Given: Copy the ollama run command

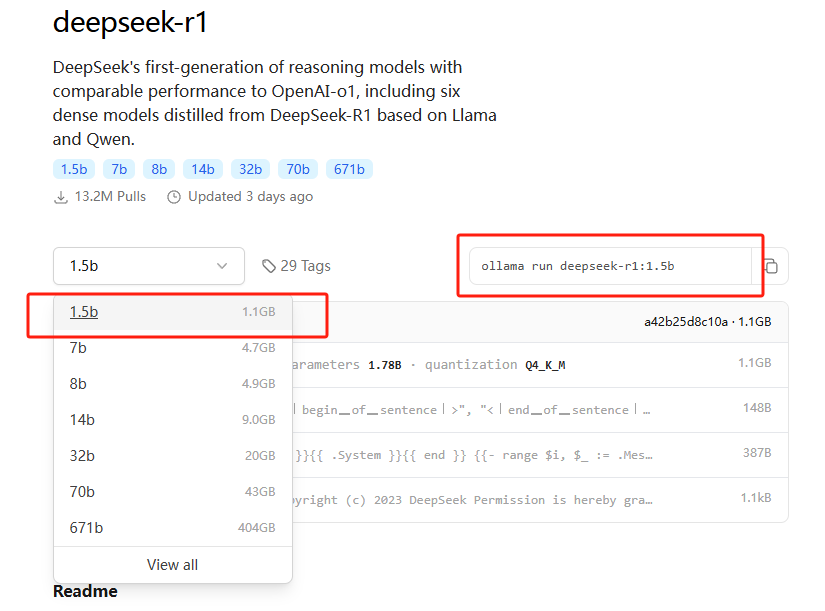Looking at the screenshot, I should pos(771,267).
